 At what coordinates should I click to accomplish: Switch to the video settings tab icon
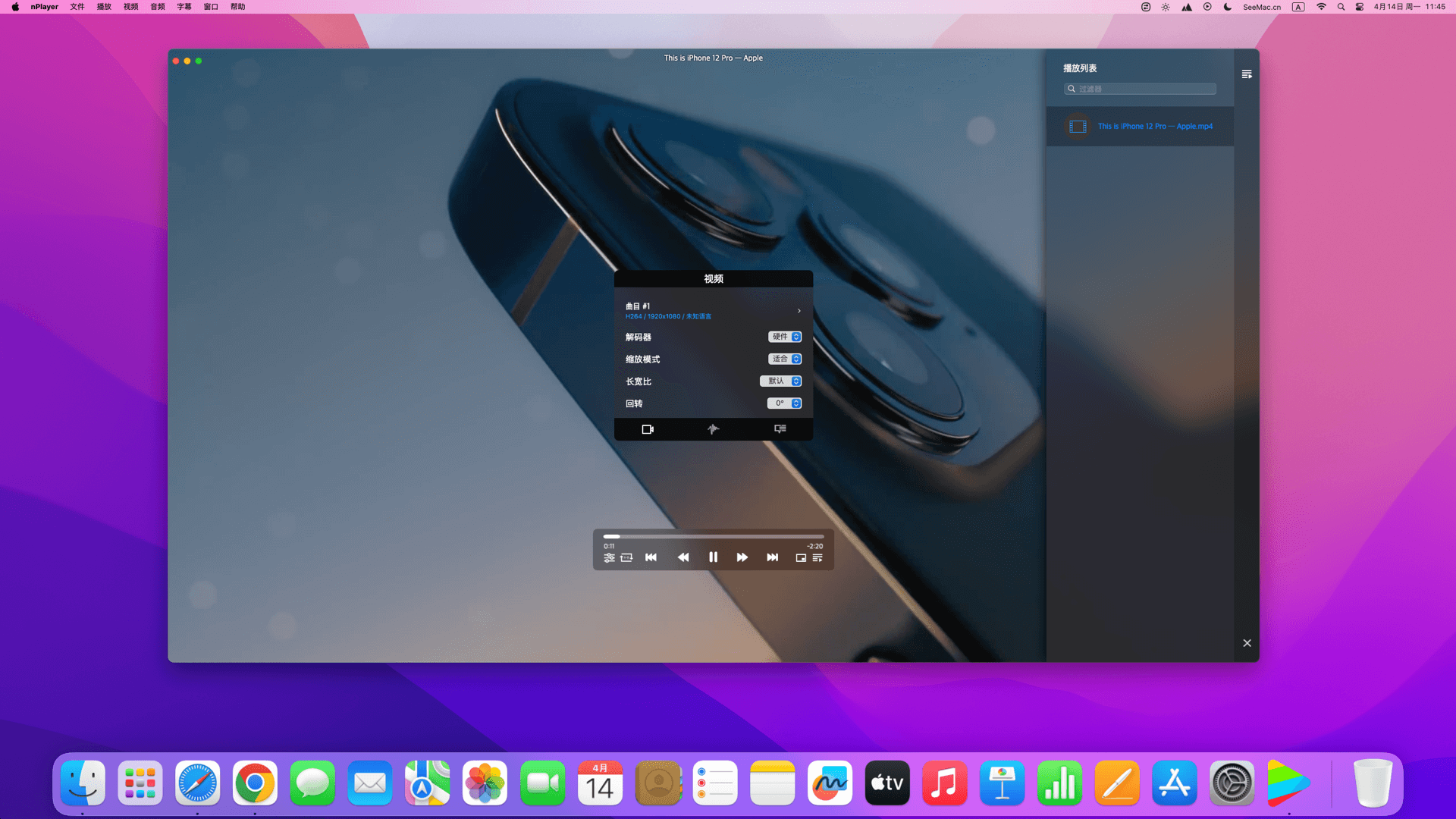(x=648, y=429)
